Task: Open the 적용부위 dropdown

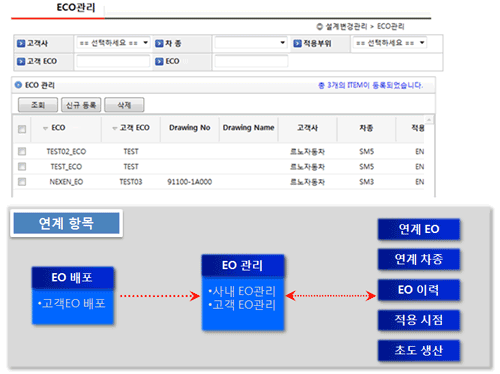Action: pyautogui.click(x=390, y=43)
